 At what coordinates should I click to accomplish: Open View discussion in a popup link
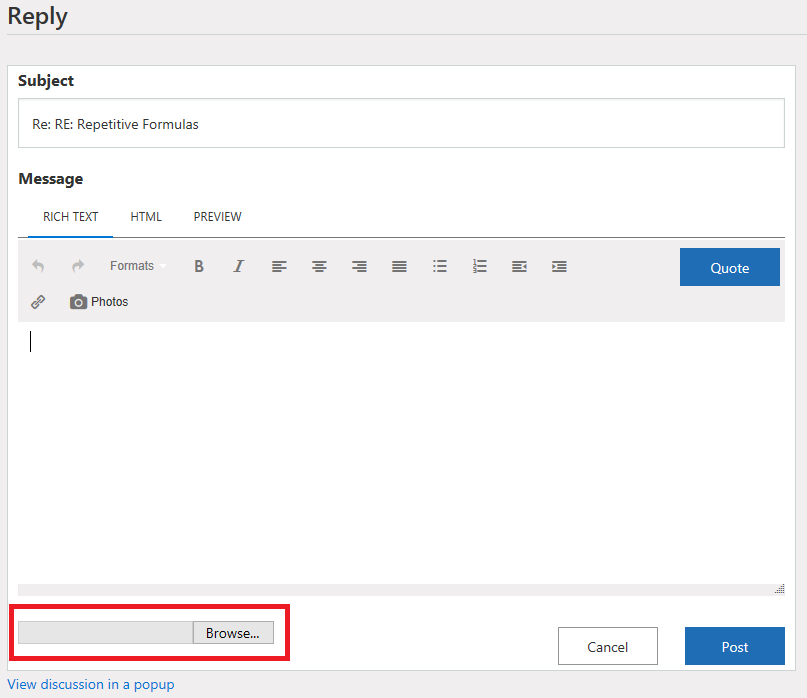click(x=91, y=685)
